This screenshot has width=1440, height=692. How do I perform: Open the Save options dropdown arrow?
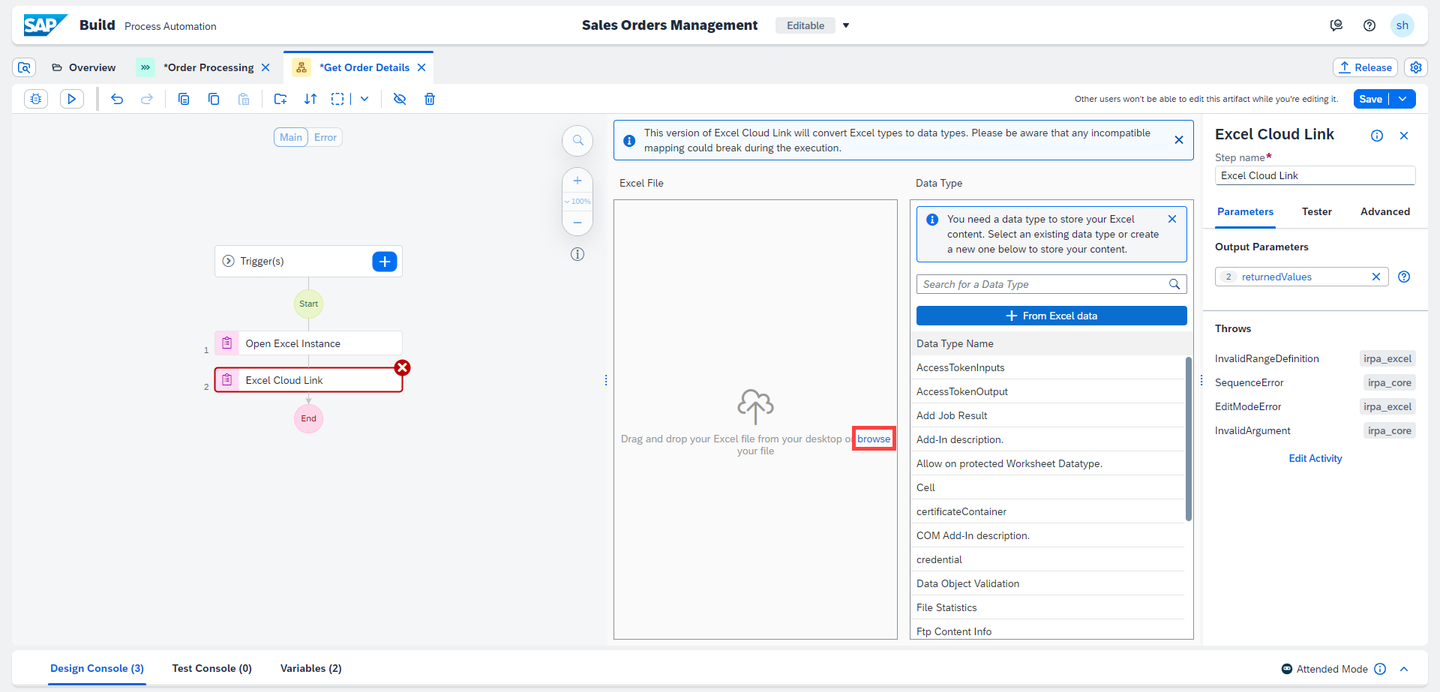(x=1403, y=99)
